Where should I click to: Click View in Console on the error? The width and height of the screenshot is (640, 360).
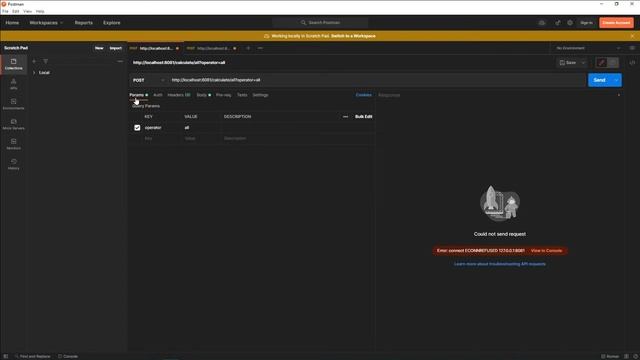(546, 251)
